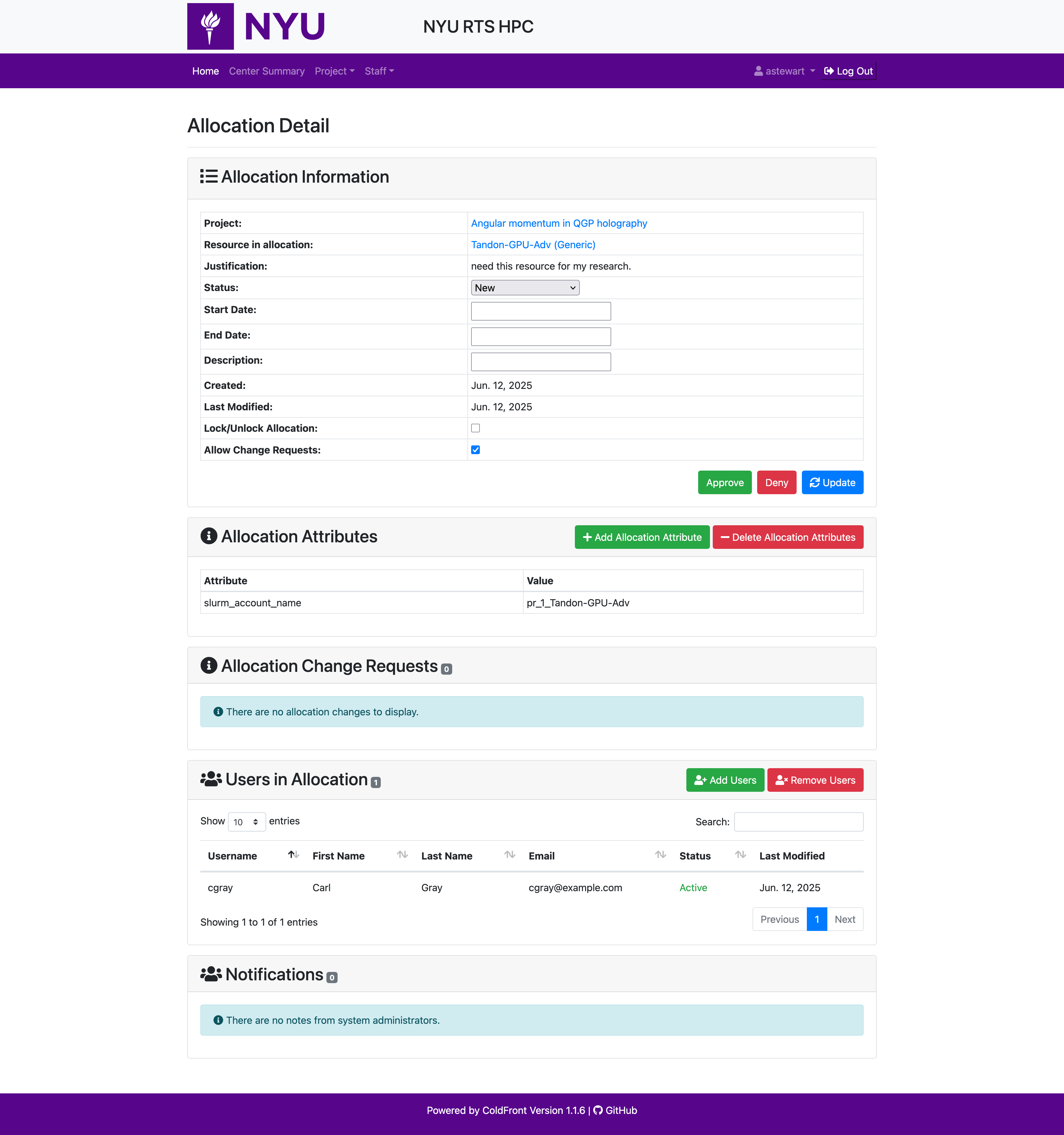
Task: Open the Staff menu dropdown
Action: coord(379,71)
